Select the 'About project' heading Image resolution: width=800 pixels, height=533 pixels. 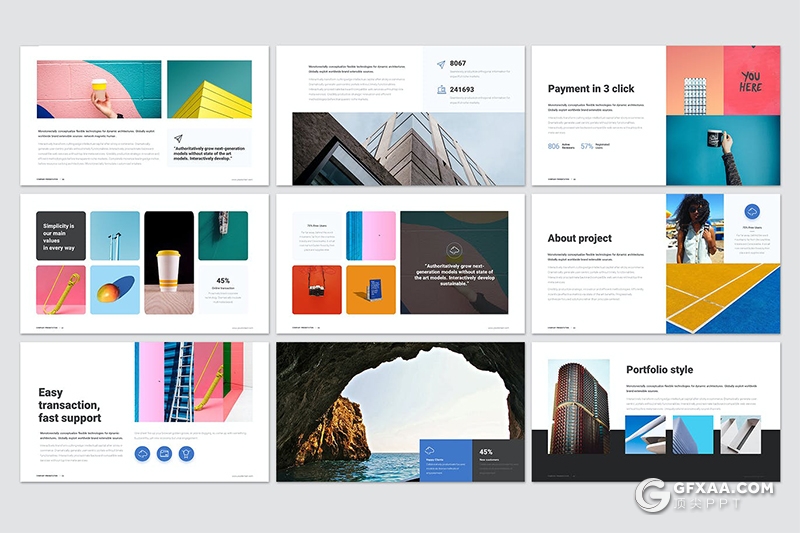[x=579, y=238]
